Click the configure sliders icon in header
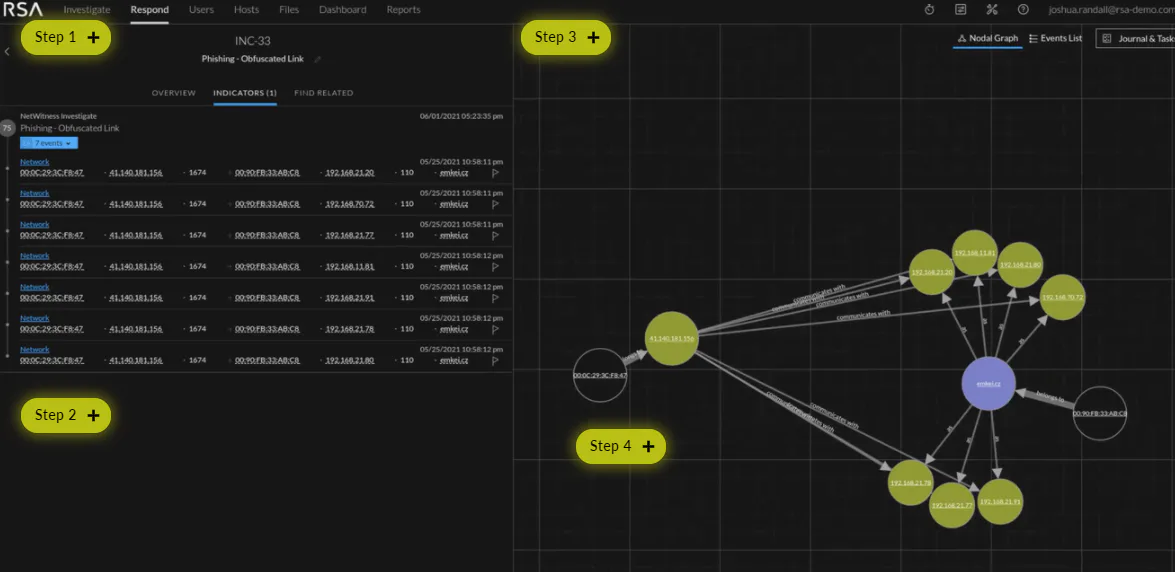1175x572 pixels. point(961,10)
